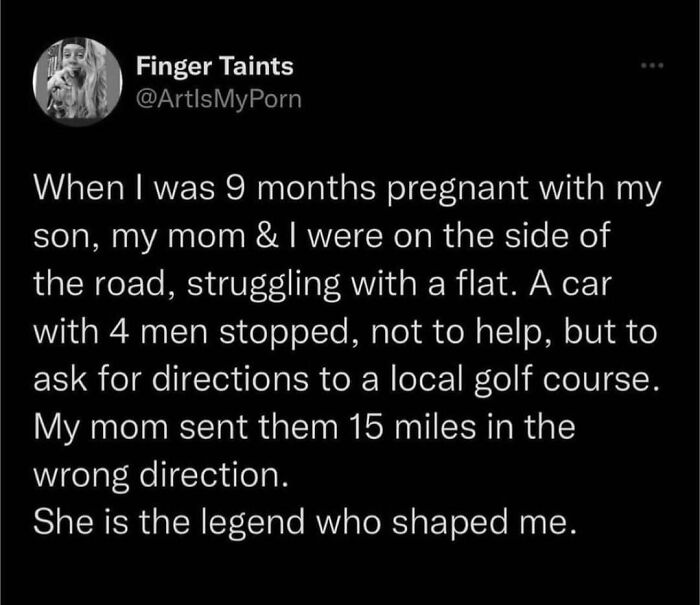This screenshot has width=700, height=605.
Task: Click the display name Finger Taints
Action: 215,66
